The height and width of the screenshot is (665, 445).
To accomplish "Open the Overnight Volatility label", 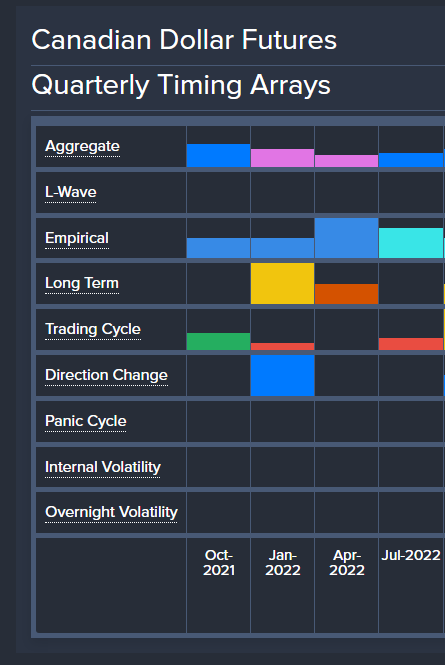I will (x=111, y=512).
